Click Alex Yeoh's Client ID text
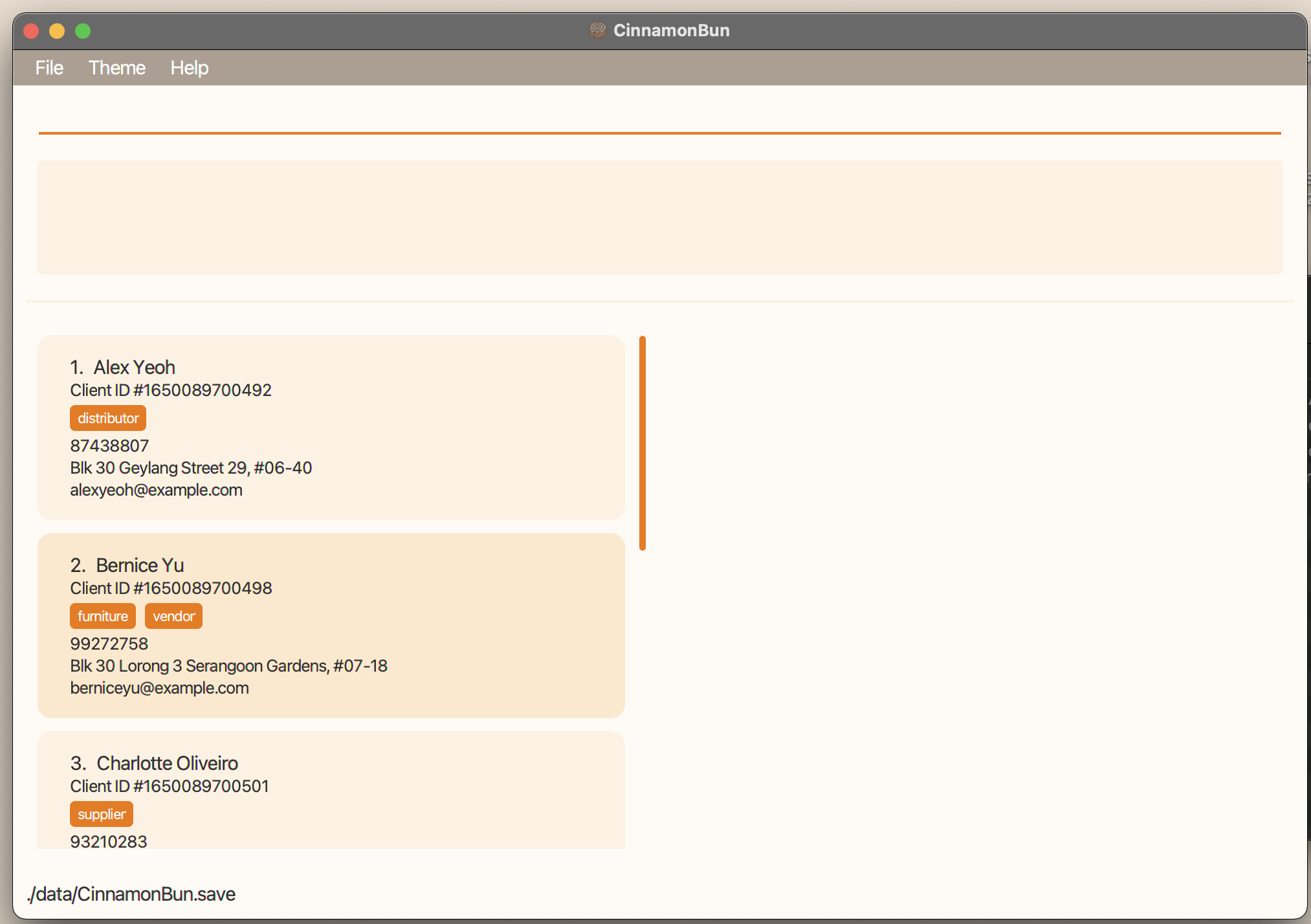This screenshot has height=924, width=1311. point(171,391)
